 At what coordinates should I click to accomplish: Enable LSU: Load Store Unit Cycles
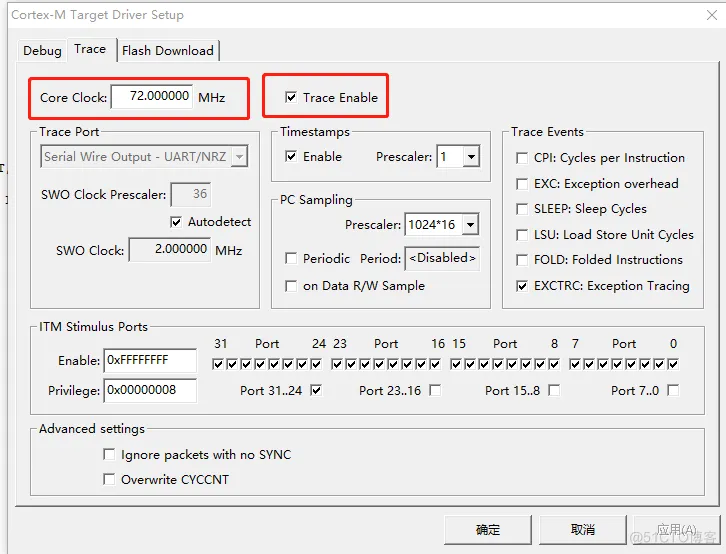tap(522, 235)
